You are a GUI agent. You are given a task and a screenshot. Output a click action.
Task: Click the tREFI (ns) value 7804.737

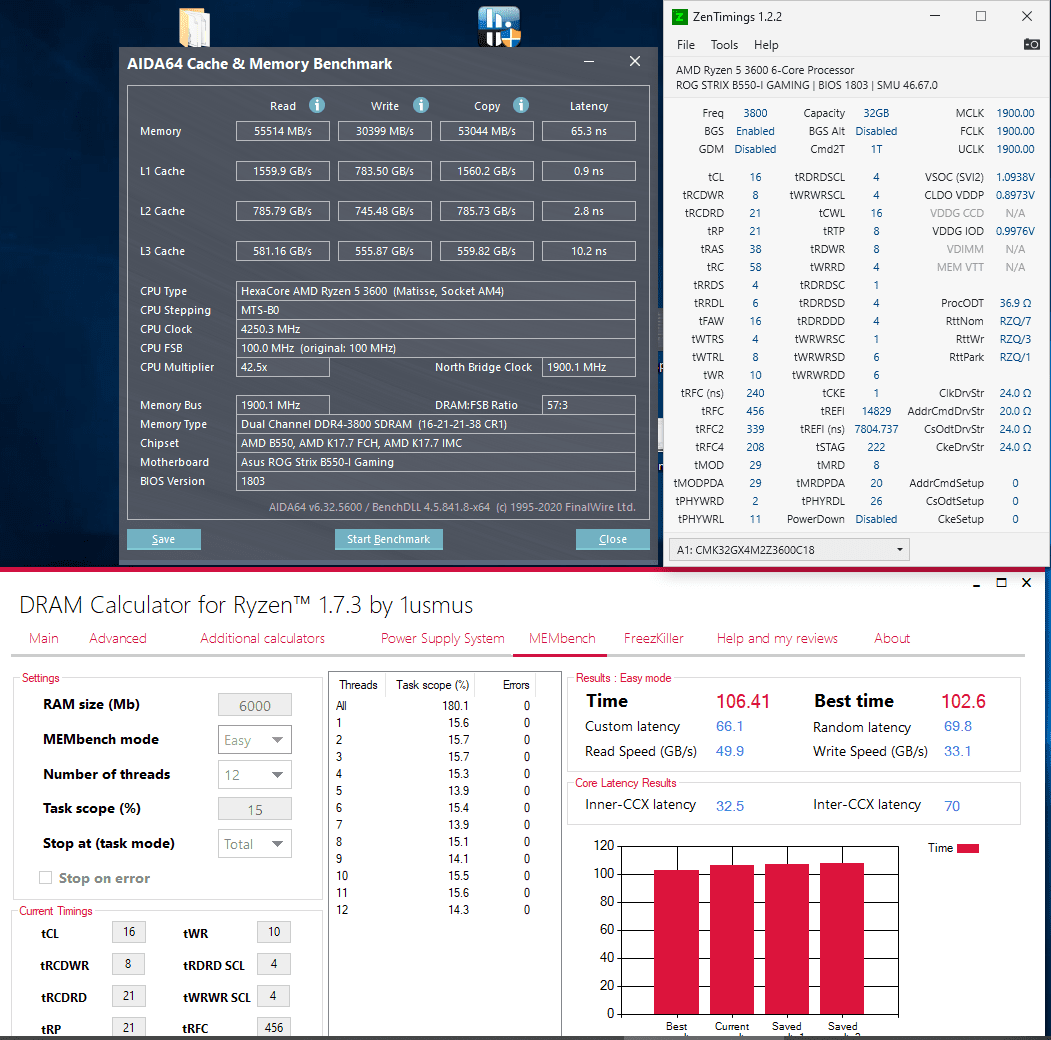(876, 430)
